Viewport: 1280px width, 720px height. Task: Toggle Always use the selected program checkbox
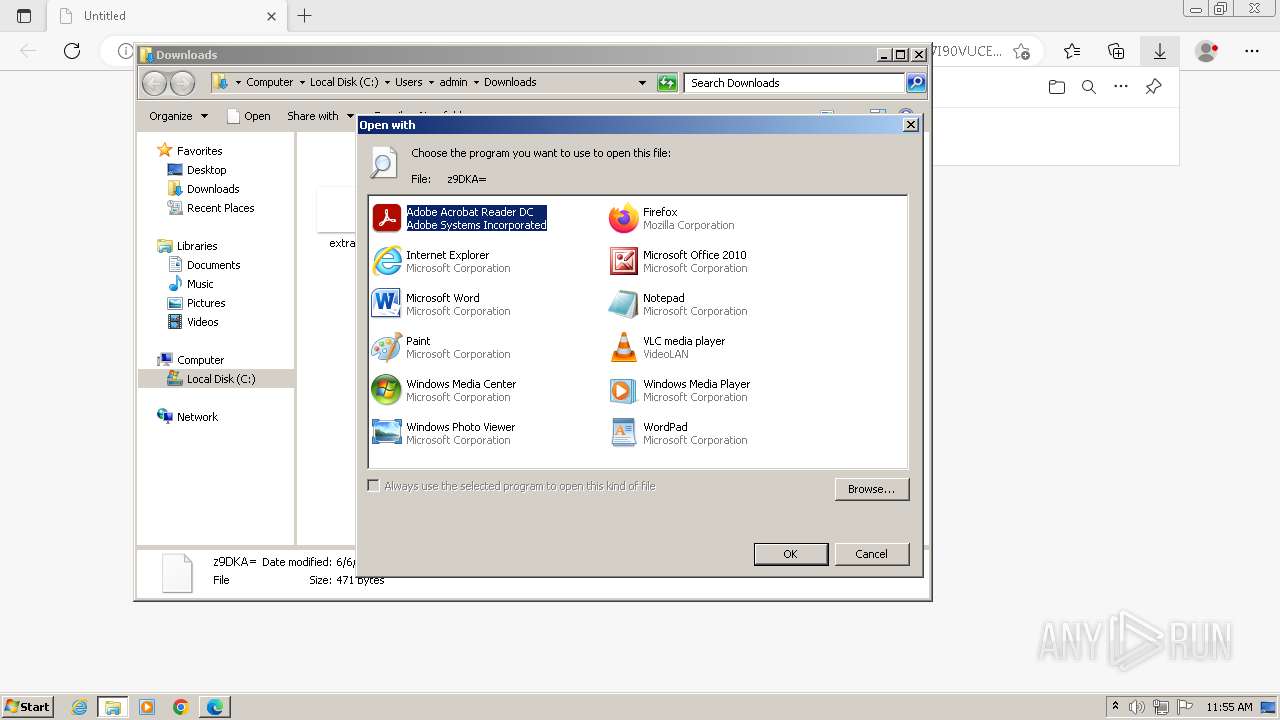point(374,486)
